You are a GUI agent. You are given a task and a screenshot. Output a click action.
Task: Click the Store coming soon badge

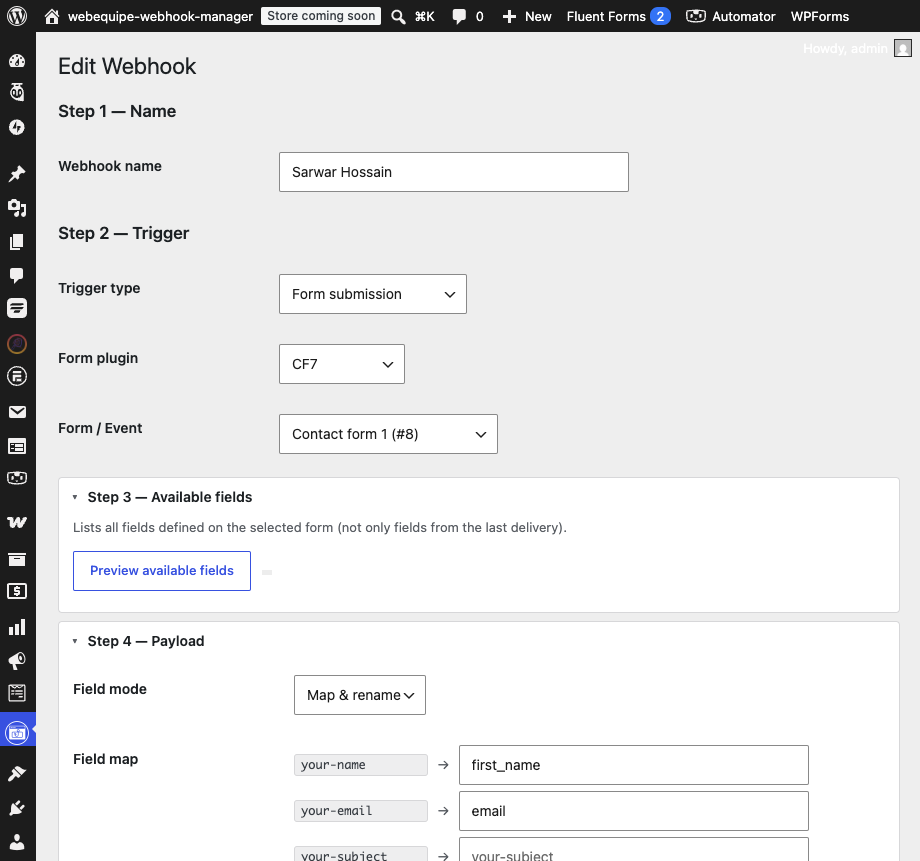point(321,16)
